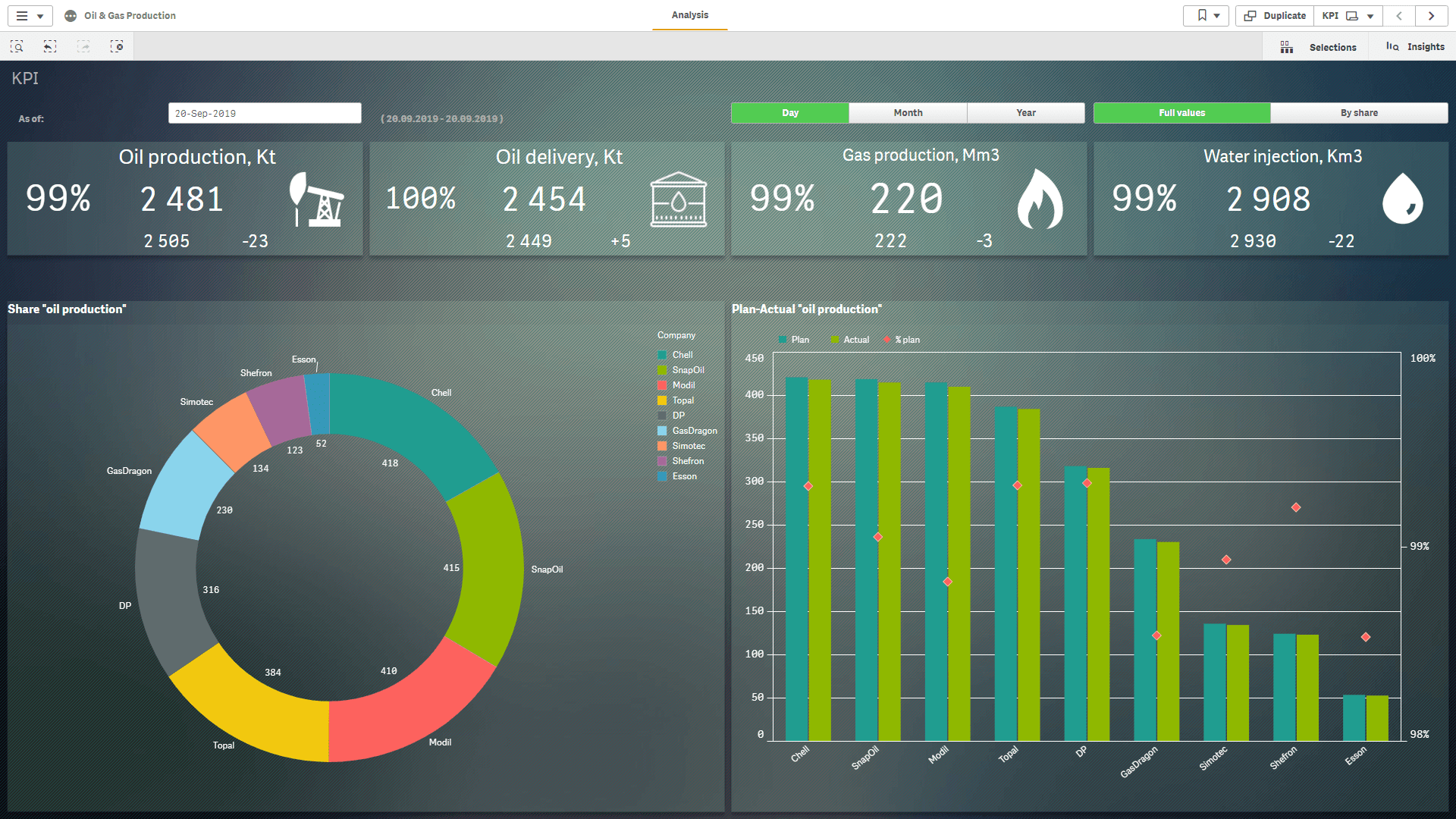Switch period to Month
Image resolution: width=1456 pixels, height=819 pixels.
pos(908,113)
